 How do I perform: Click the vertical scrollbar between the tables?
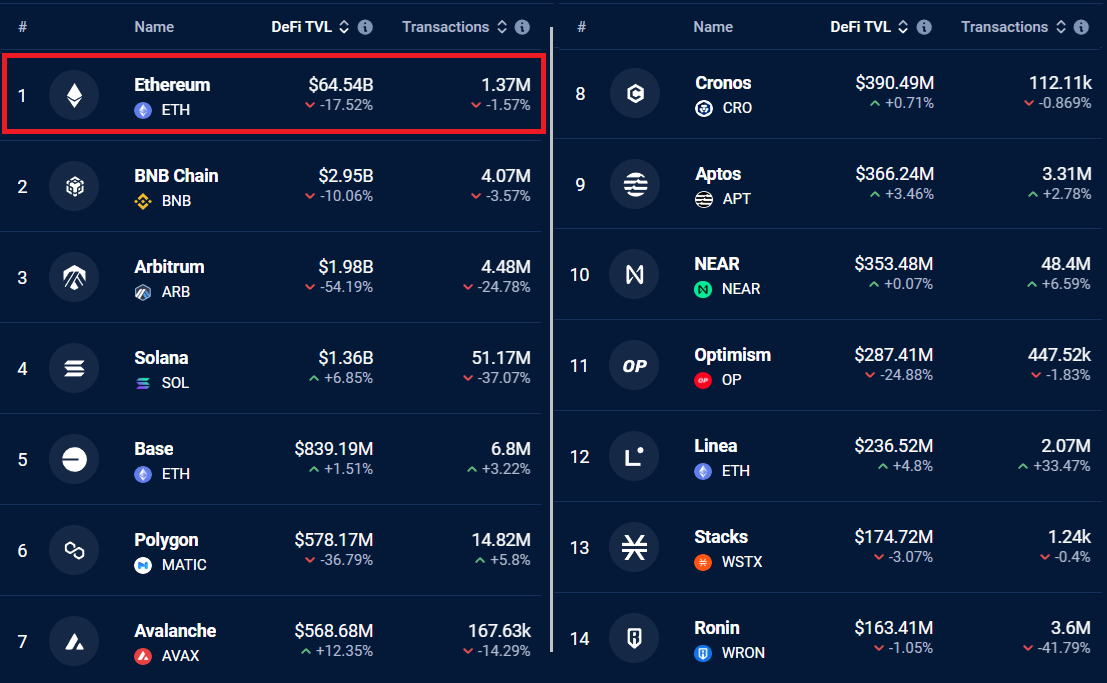pyautogui.click(x=551, y=339)
